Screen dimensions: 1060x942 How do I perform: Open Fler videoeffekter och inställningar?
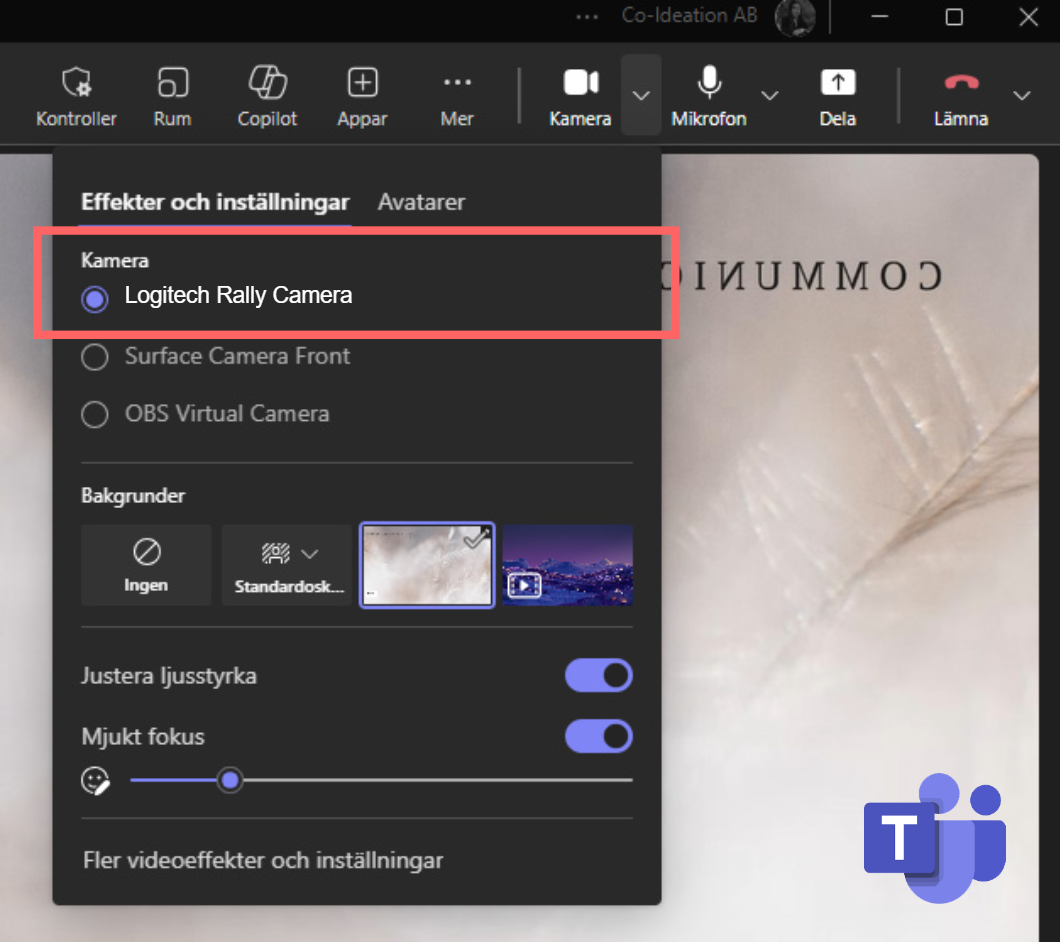pyautogui.click(x=262, y=860)
